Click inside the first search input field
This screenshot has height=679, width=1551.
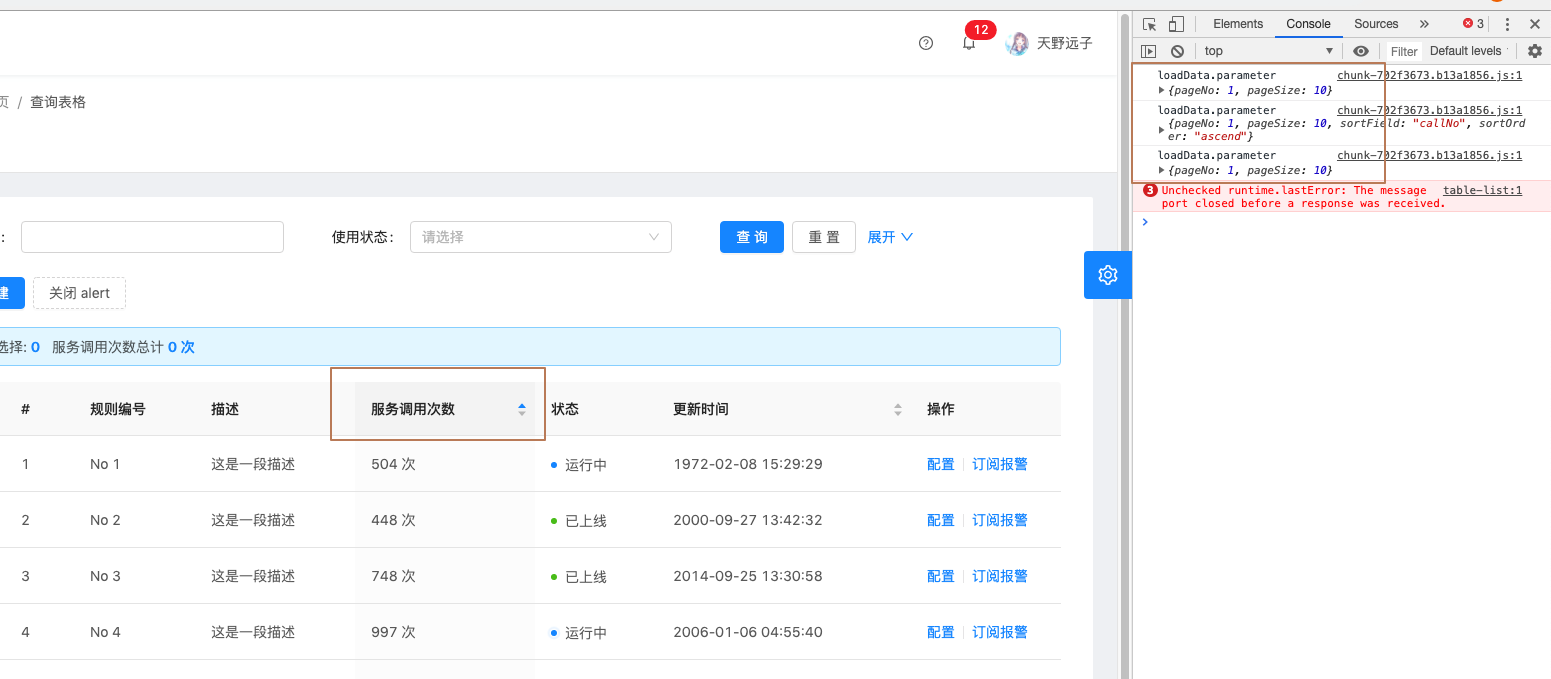pos(151,237)
